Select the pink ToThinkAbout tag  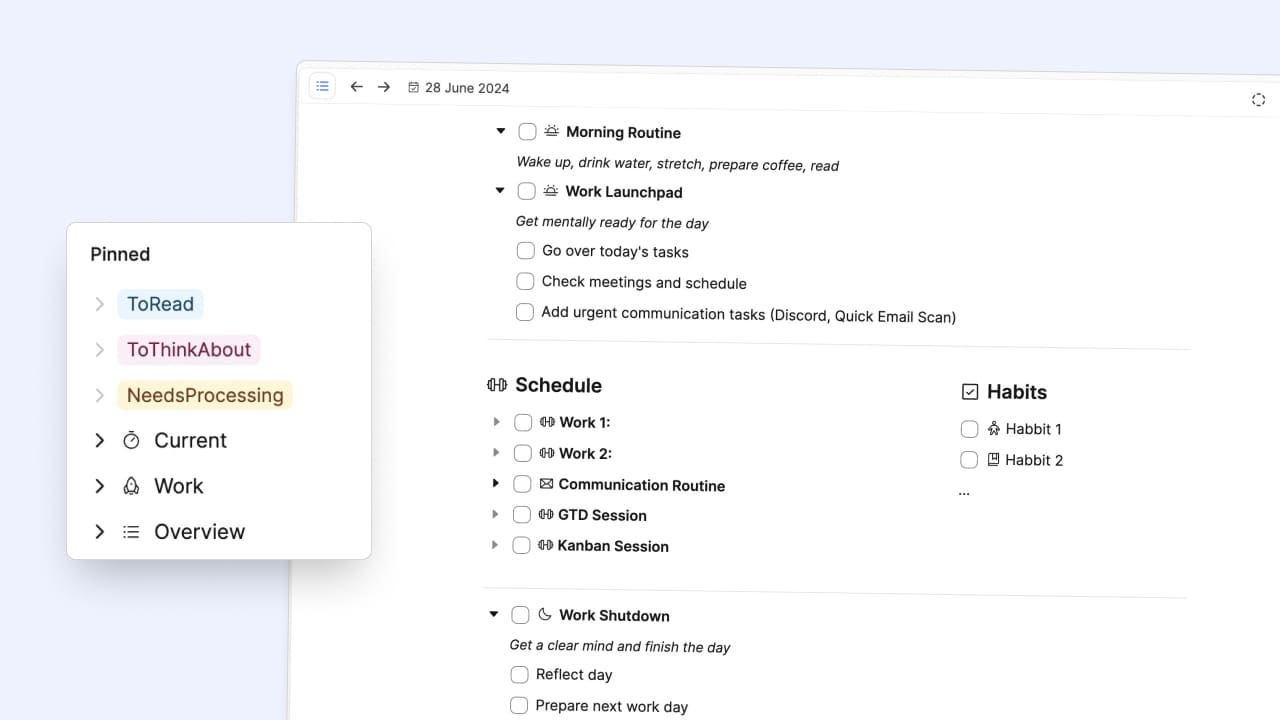189,349
